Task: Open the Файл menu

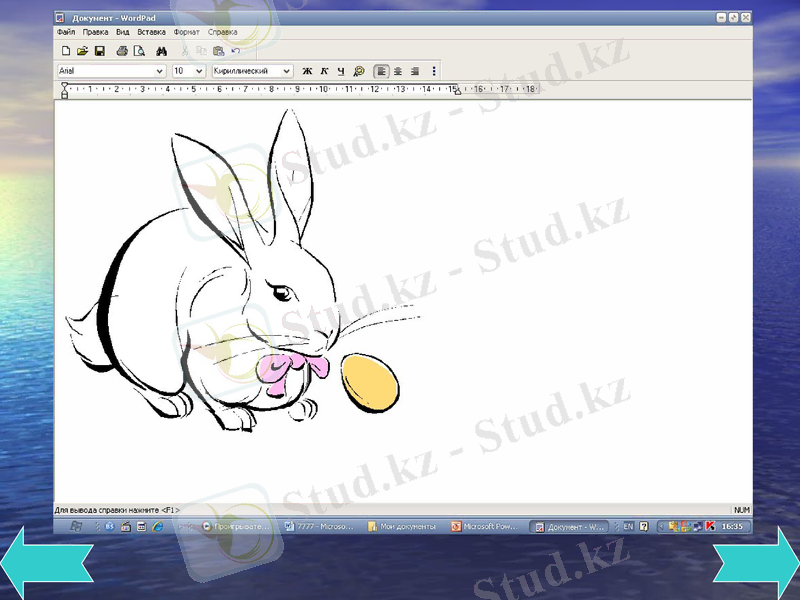Action: click(66, 32)
